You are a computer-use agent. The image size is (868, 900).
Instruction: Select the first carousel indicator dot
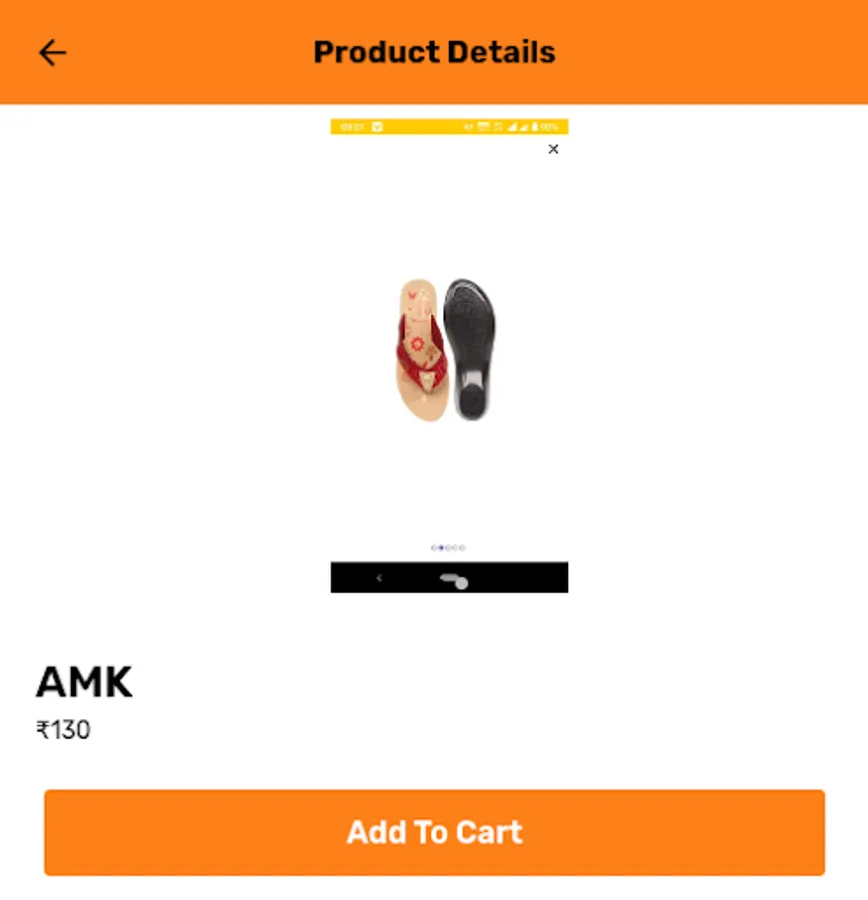[434, 548]
